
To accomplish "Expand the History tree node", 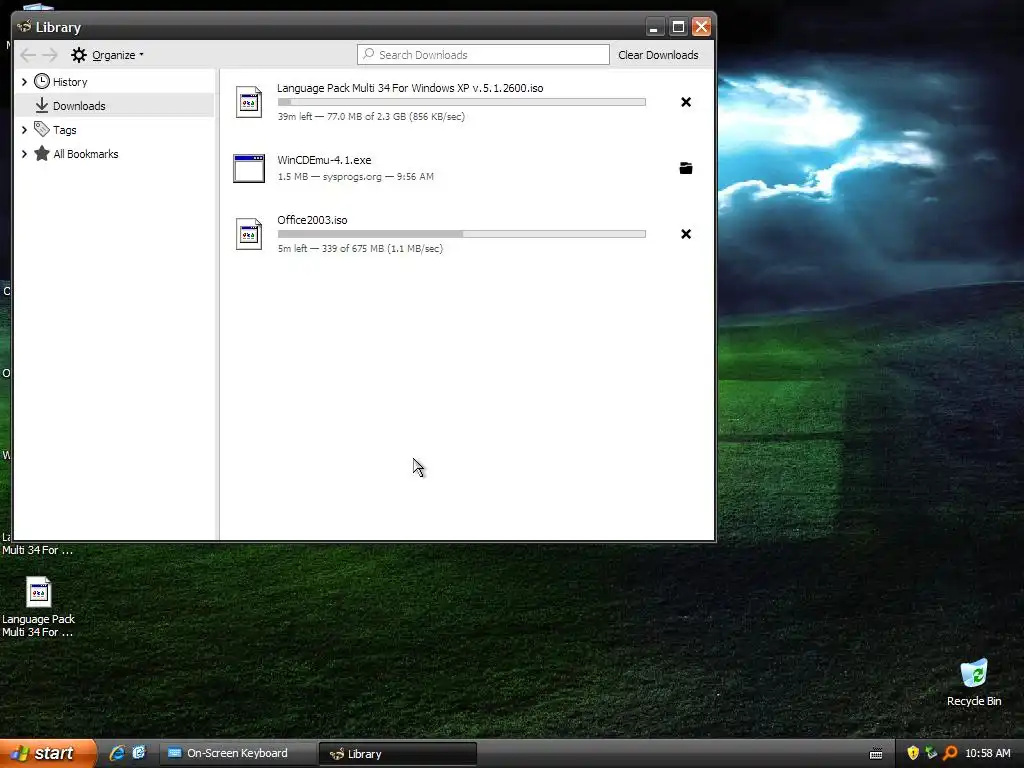I will [24, 82].
